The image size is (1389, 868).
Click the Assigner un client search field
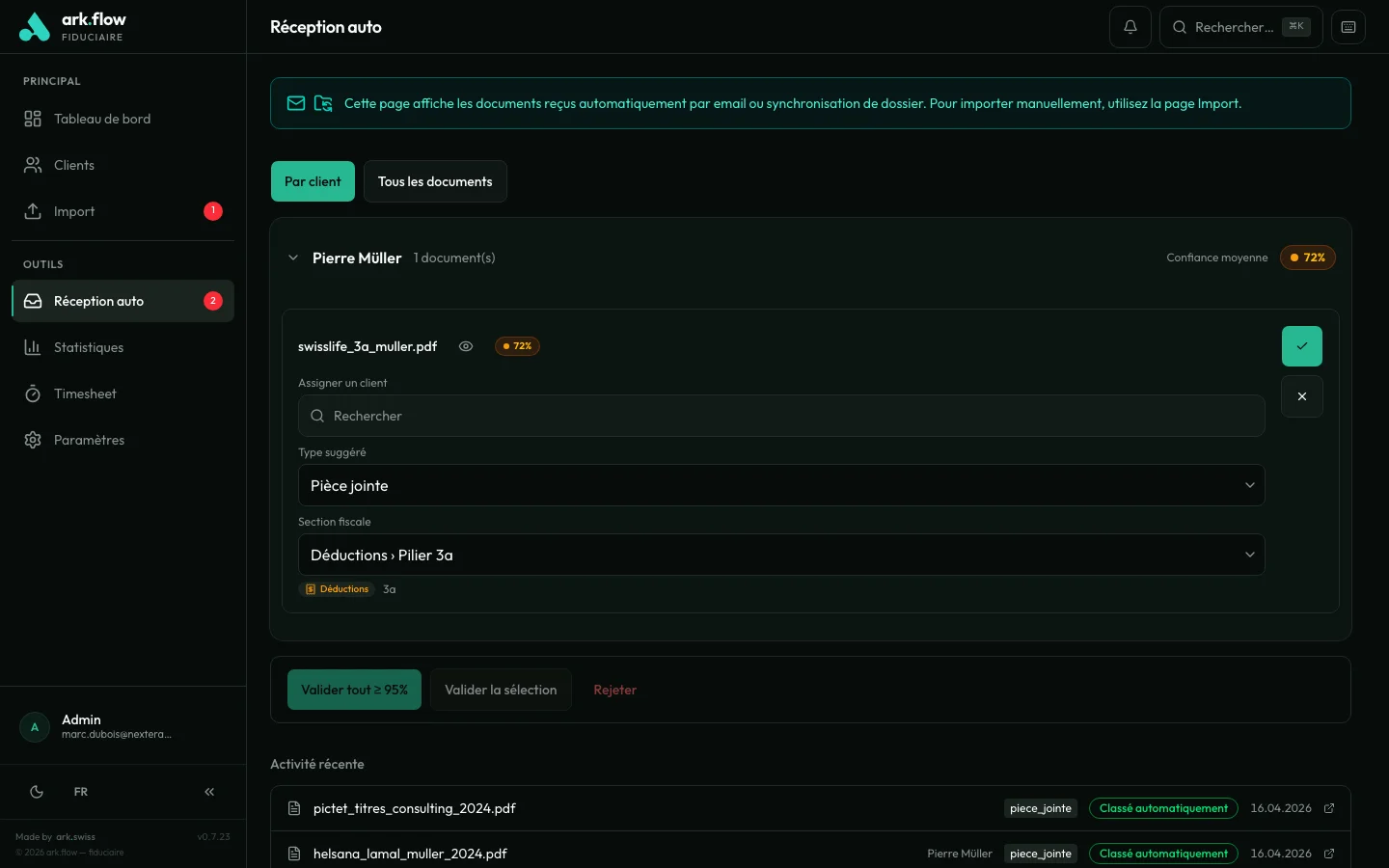(x=781, y=416)
